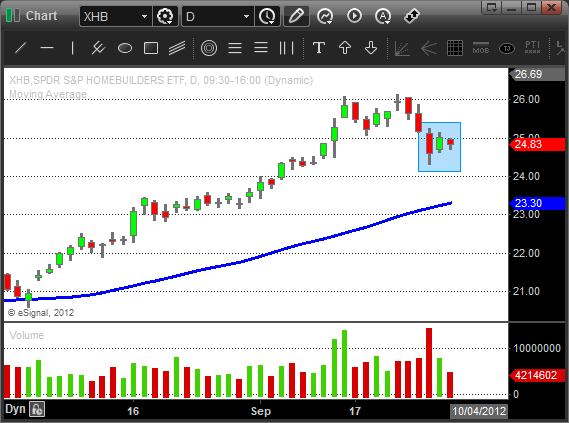The height and width of the screenshot is (423, 569).
Task: Click the linking arrows diamond icon
Action: click(x=412, y=16)
